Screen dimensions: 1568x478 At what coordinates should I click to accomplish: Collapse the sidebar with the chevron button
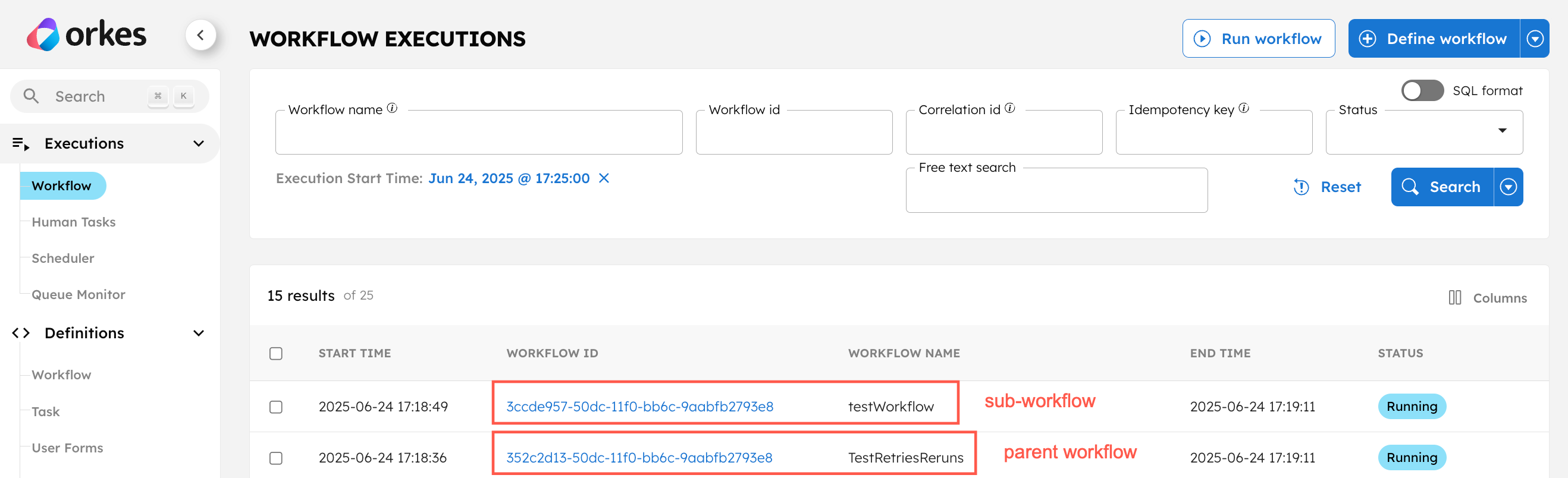(x=200, y=35)
